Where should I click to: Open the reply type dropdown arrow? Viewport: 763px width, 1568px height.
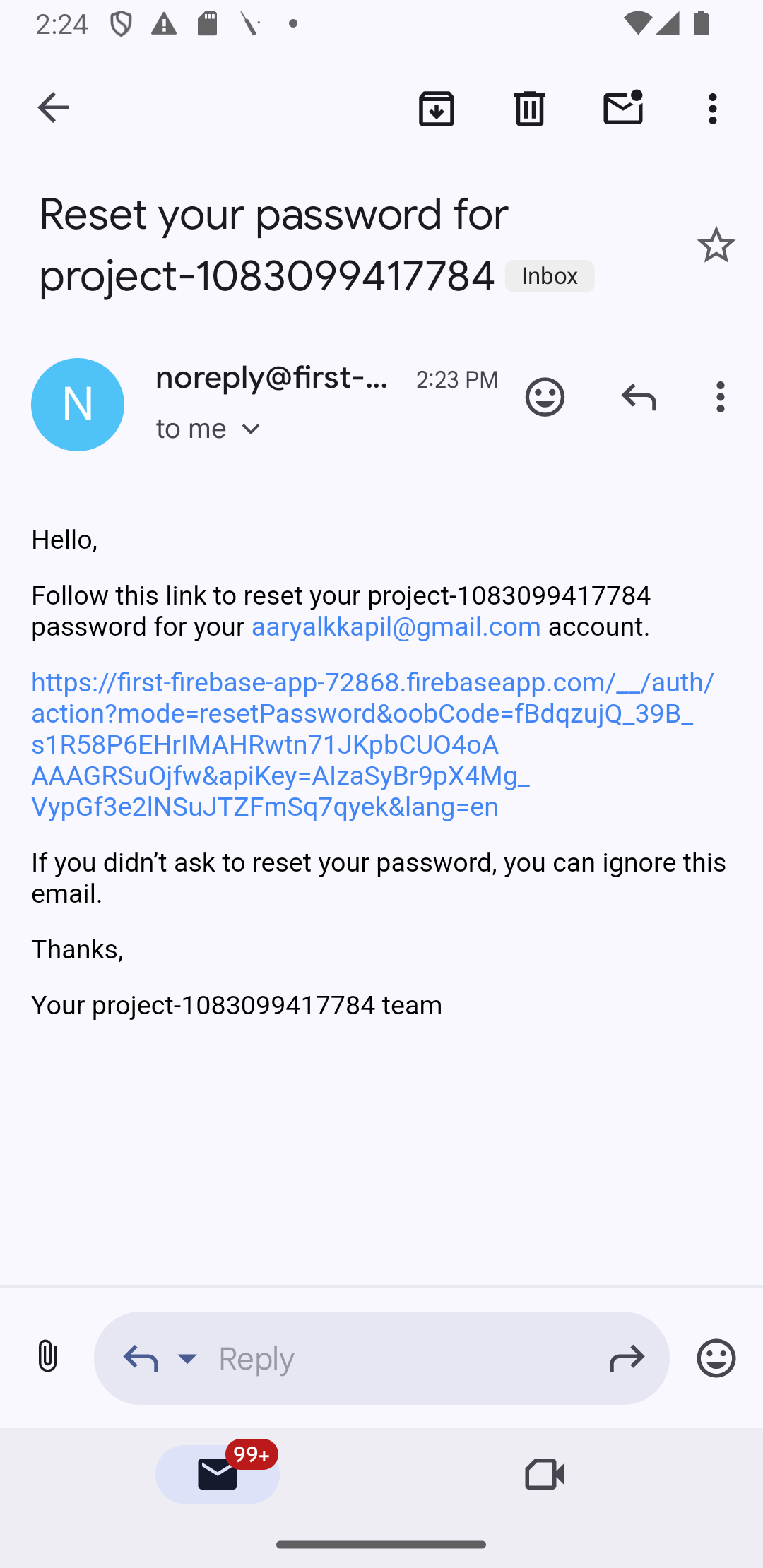(187, 1358)
